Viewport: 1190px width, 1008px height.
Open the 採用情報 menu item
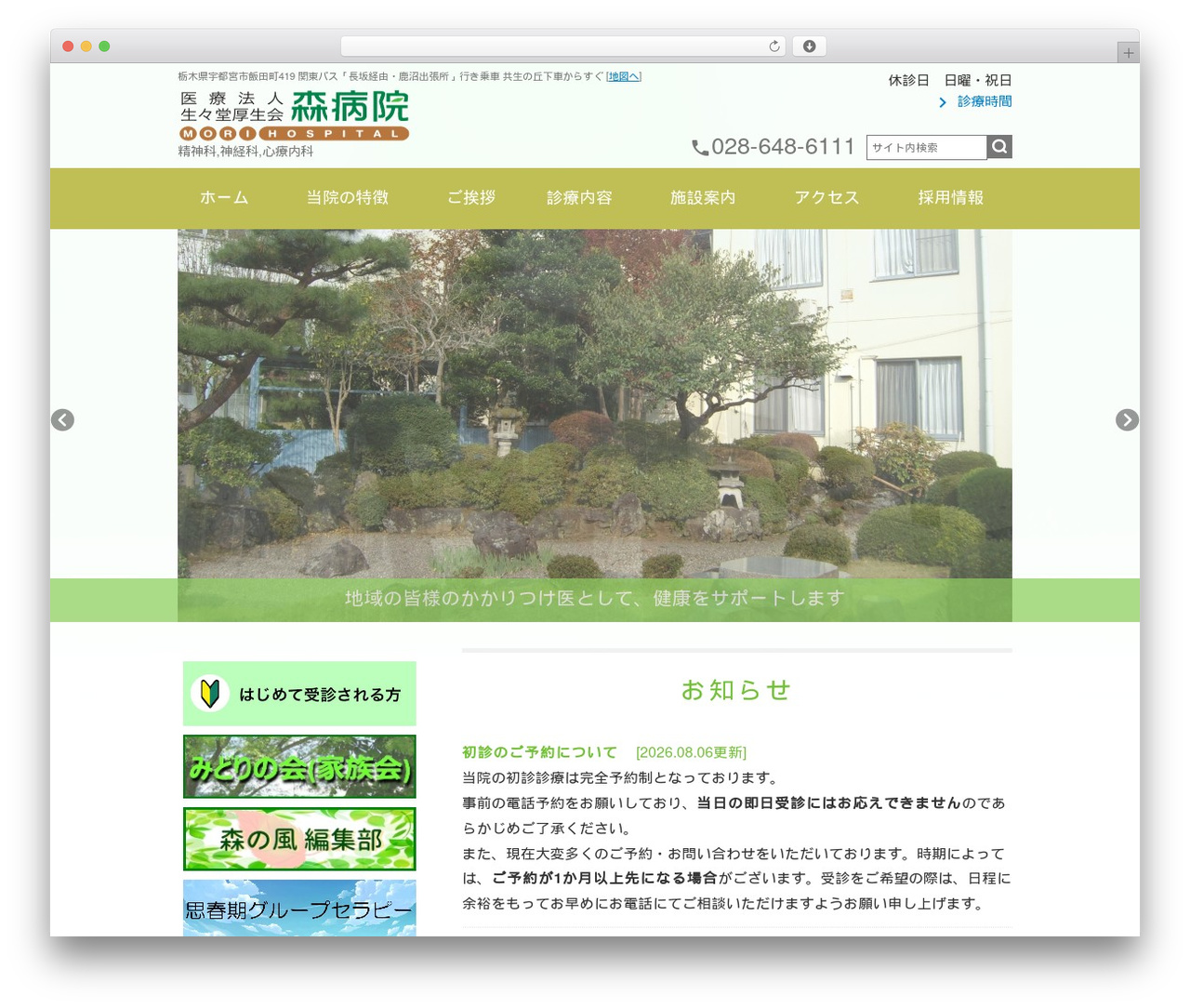pos(950,198)
